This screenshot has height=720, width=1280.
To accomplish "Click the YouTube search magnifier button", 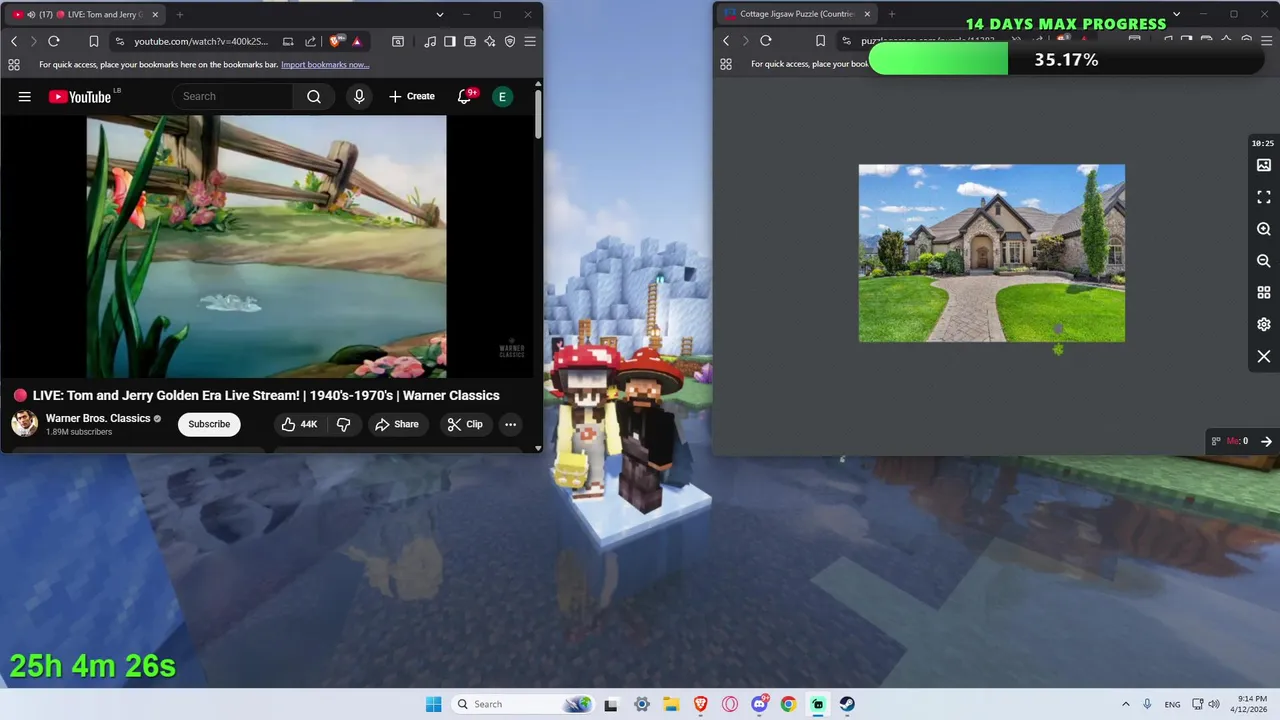I will coord(314,96).
